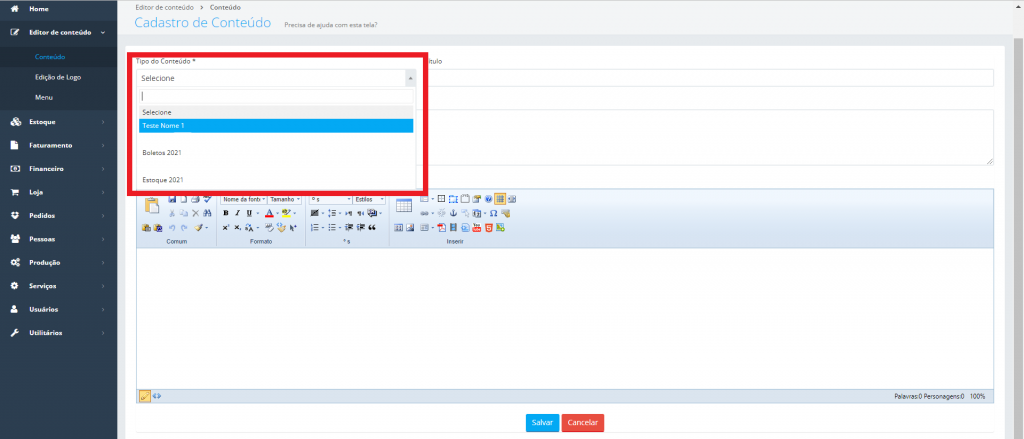Click the blue help question-mark icon
The height and width of the screenshot is (439, 1024).
488,199
